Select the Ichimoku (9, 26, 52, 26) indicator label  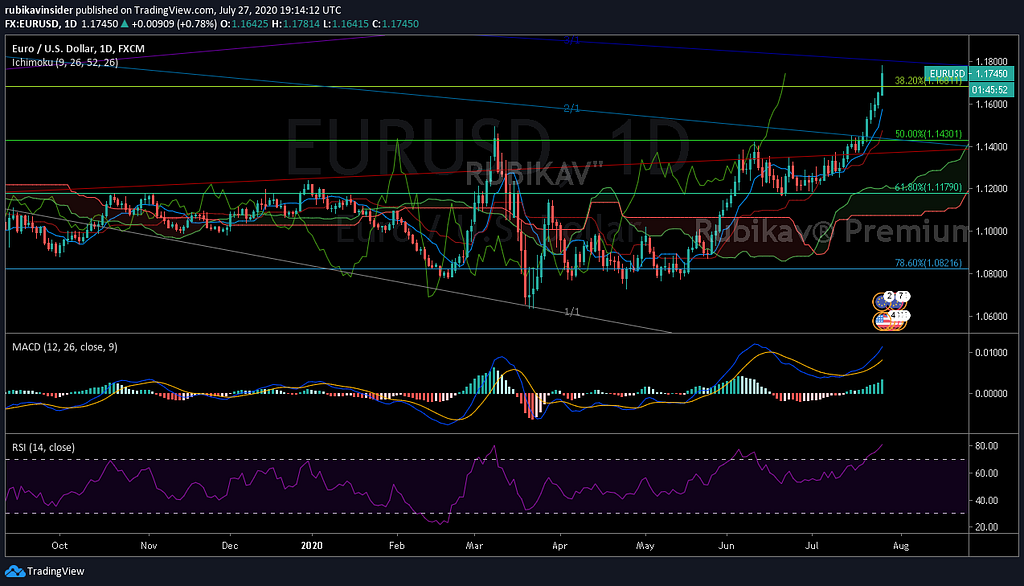coord(65,63)
